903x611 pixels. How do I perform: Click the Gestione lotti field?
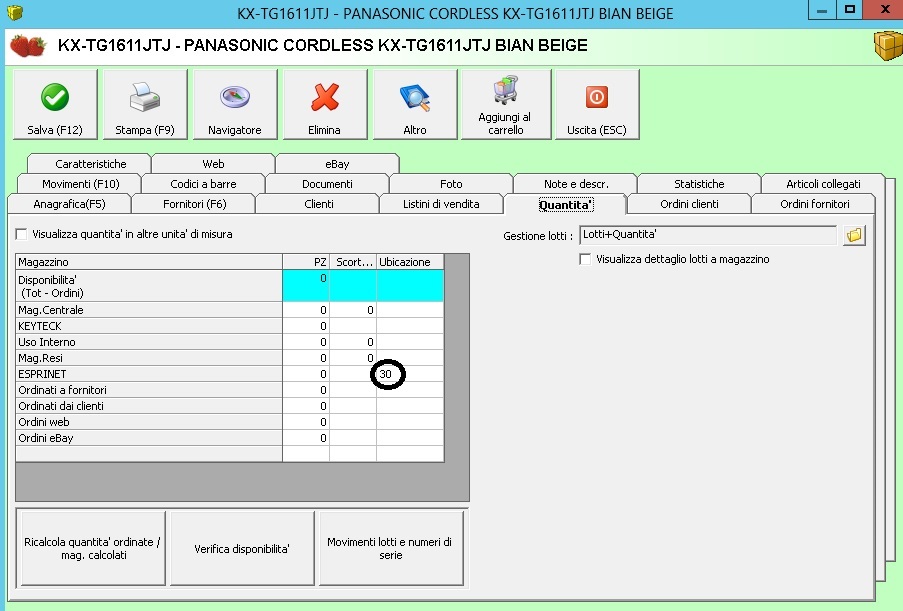click(708, 235)
